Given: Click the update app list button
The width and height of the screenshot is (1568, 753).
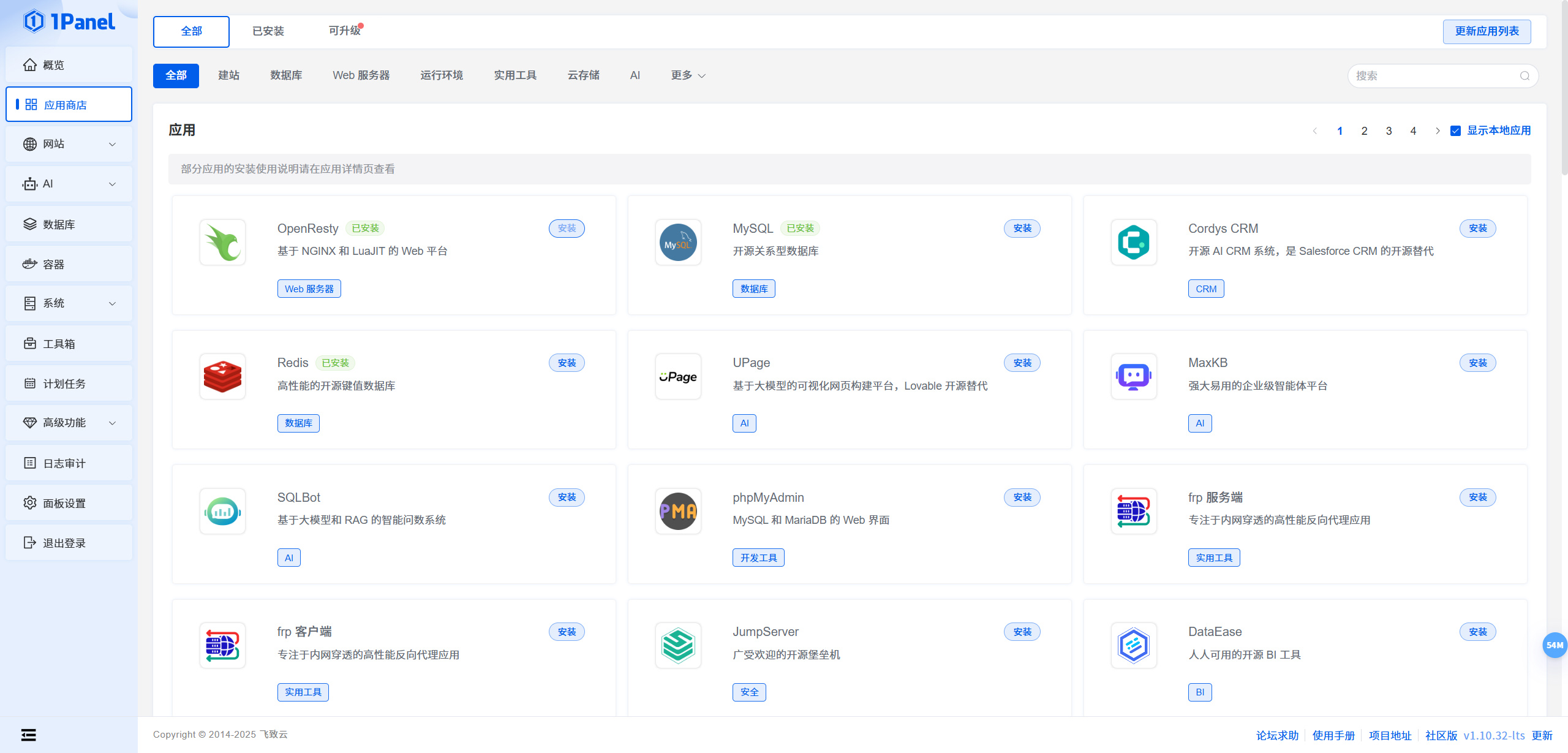Looking at the screenshot, I should pyautogui.click(x=1487, y=31).
